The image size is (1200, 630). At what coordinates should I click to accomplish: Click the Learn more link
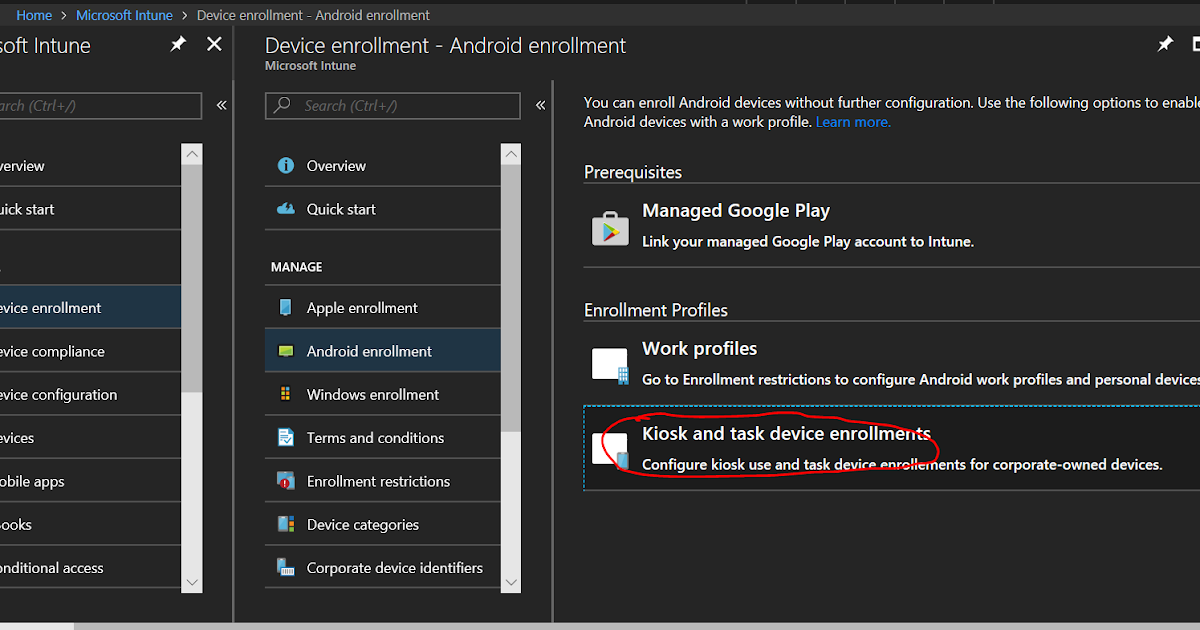852,121
